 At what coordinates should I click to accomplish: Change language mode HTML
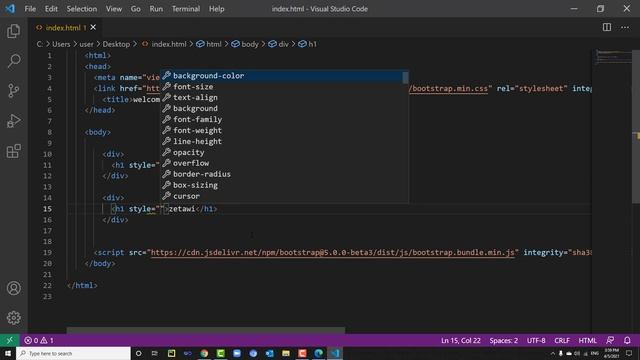[587, 340]
